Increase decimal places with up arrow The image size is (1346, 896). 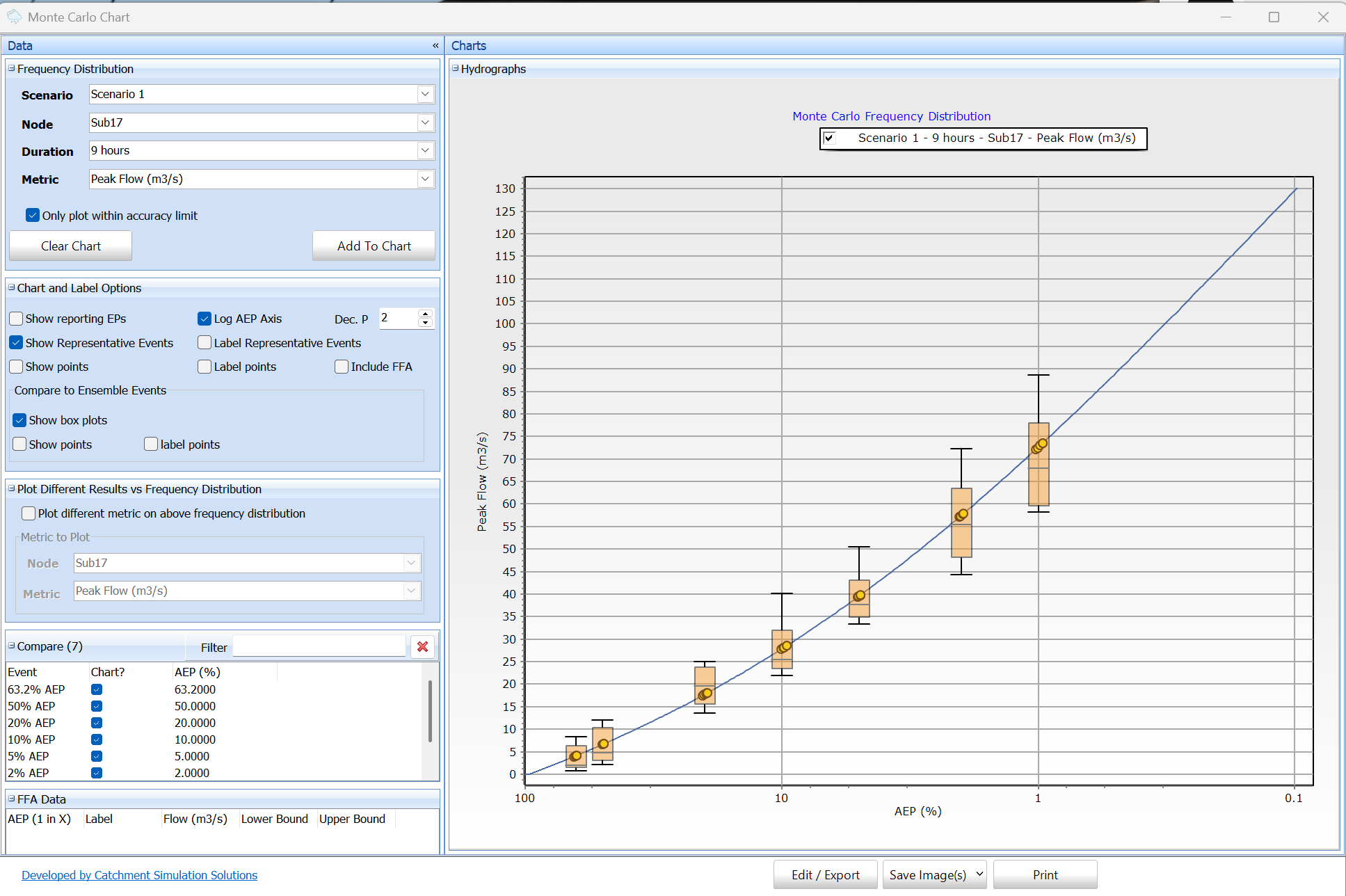[426, 314]
